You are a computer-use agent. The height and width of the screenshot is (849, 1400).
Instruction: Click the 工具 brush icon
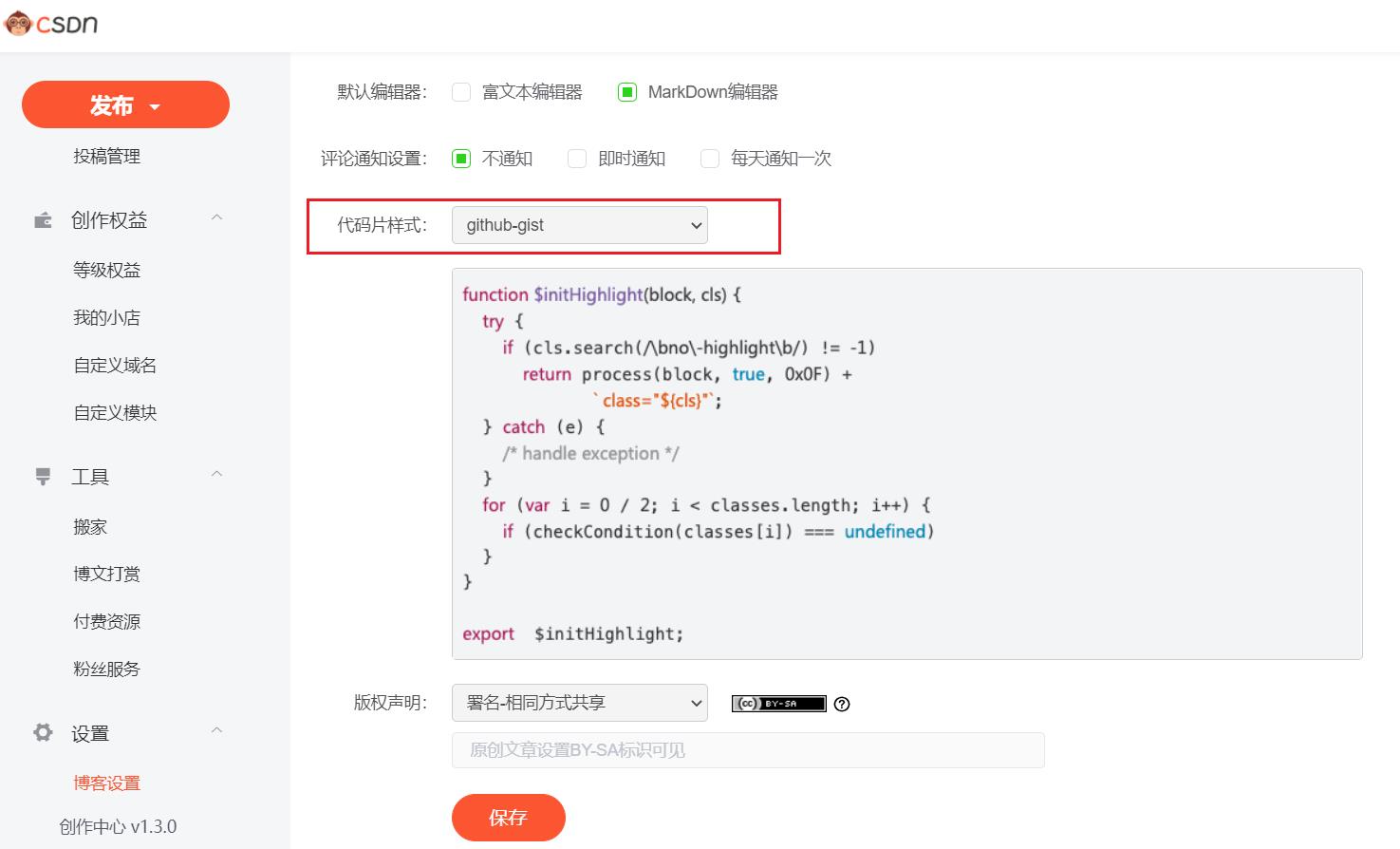(43, 477)
